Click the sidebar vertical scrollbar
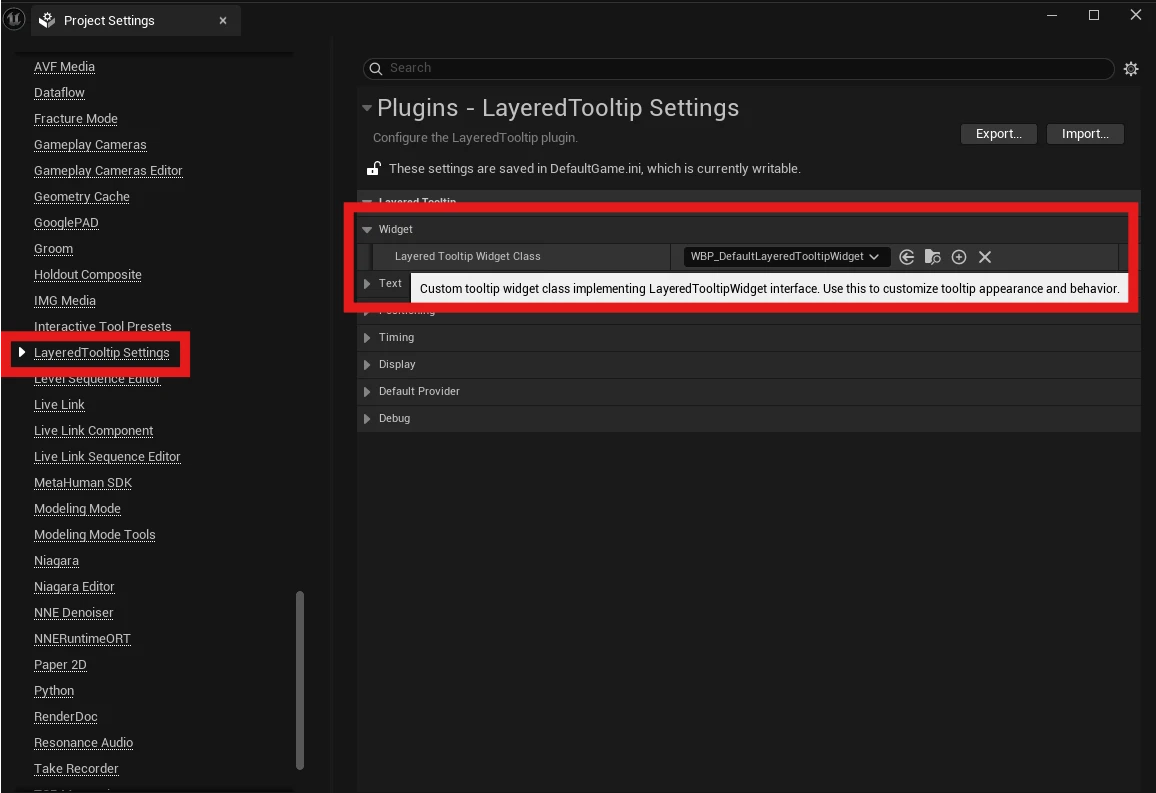This screenshot has width=1156, height=793. (300, 680)
